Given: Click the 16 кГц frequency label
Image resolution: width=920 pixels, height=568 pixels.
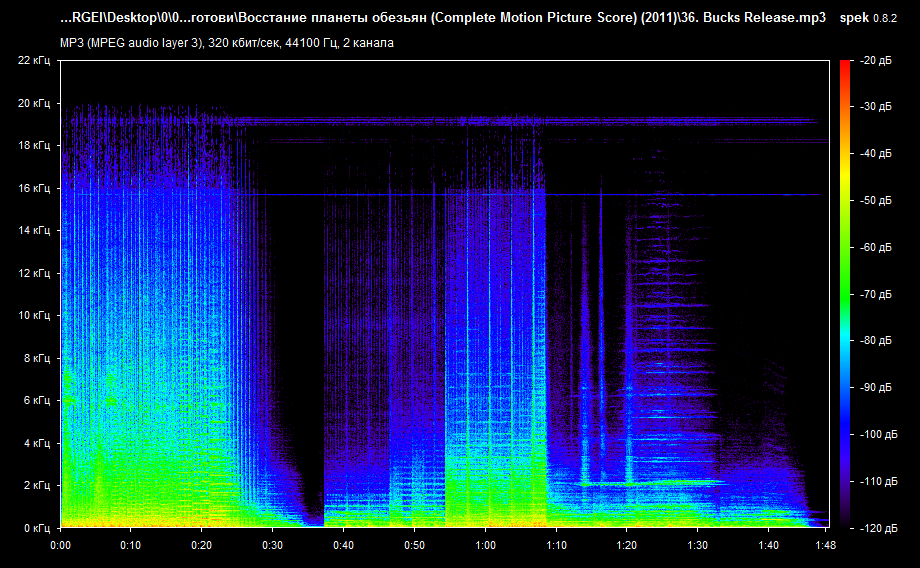Looking at the screenshot, I should coord(34,188).
